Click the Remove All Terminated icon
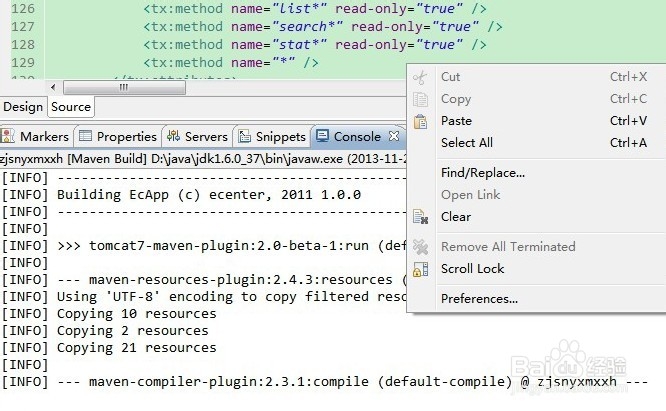 [420, 247]
